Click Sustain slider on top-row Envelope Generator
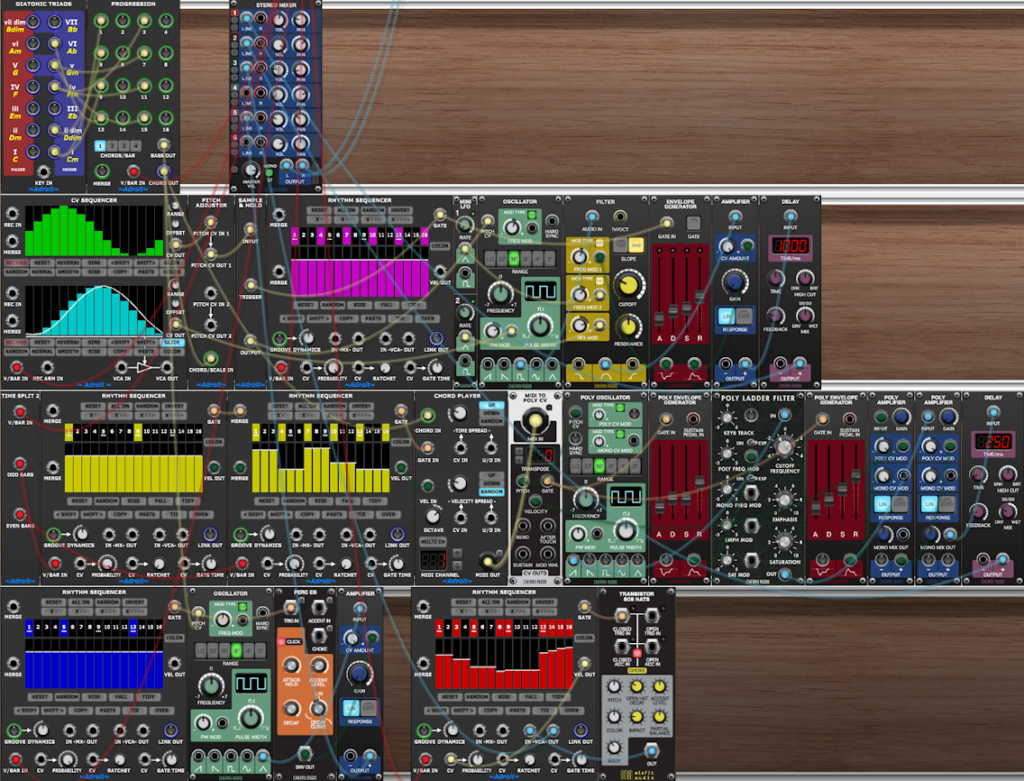The image size is (1024, 781). [x=686, y=308]
